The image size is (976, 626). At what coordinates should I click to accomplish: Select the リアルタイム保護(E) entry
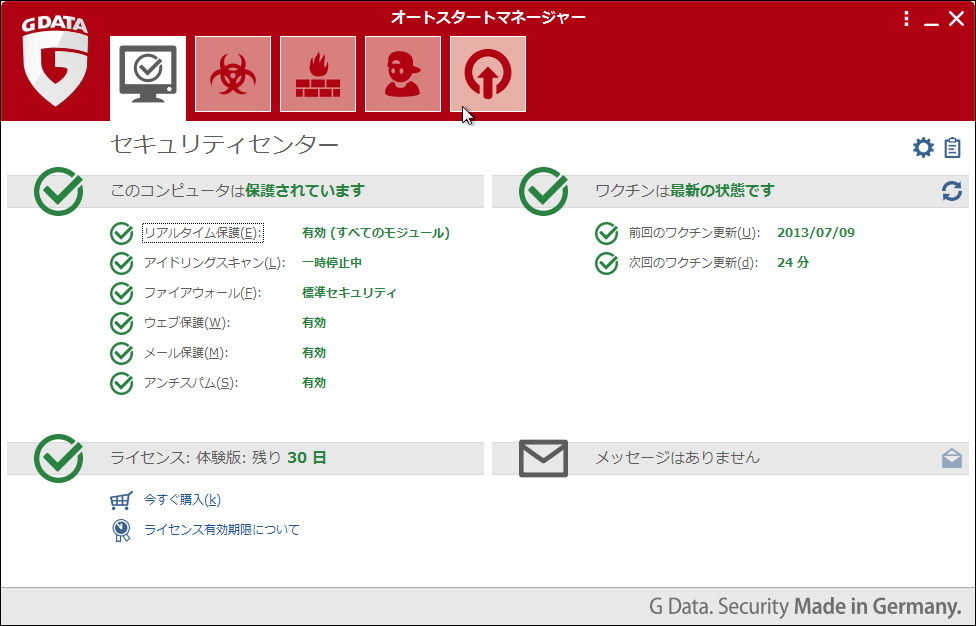[203, 233]
